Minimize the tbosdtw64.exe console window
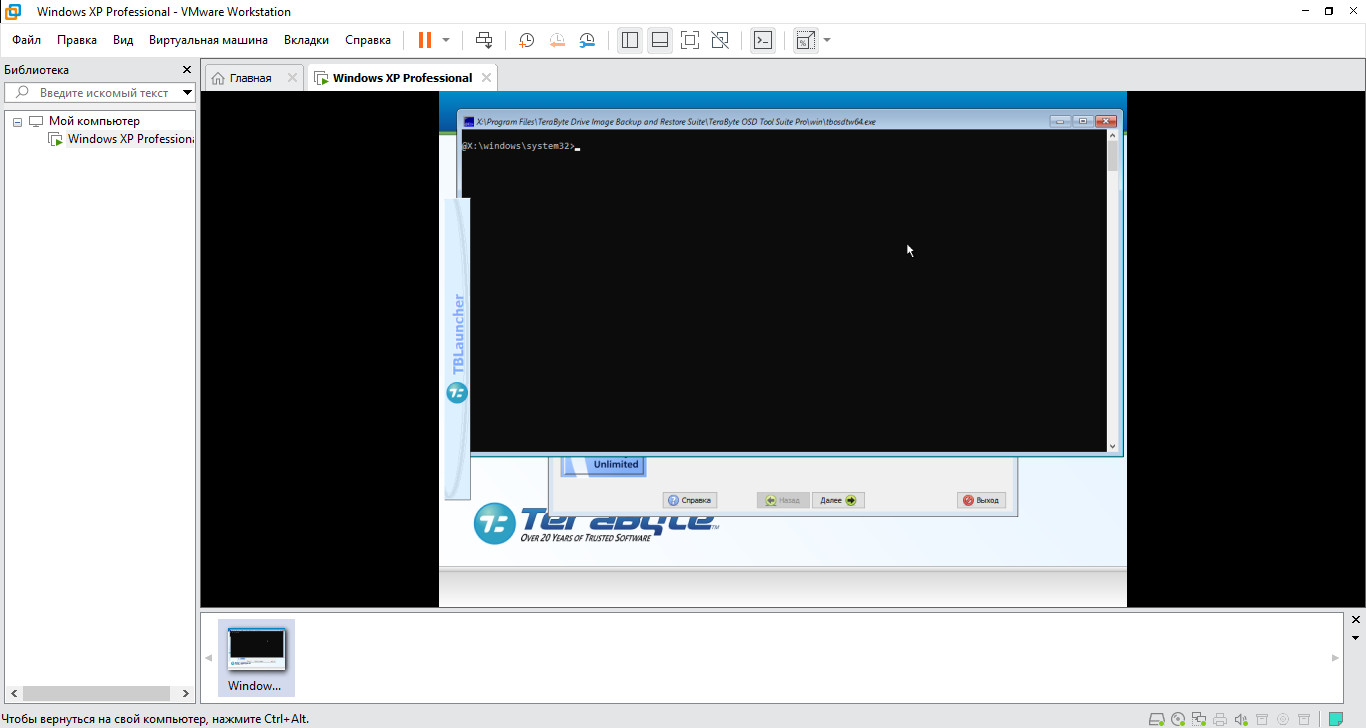The height and width of the screenshot is (728, 1366). [x=1061, y=121]
